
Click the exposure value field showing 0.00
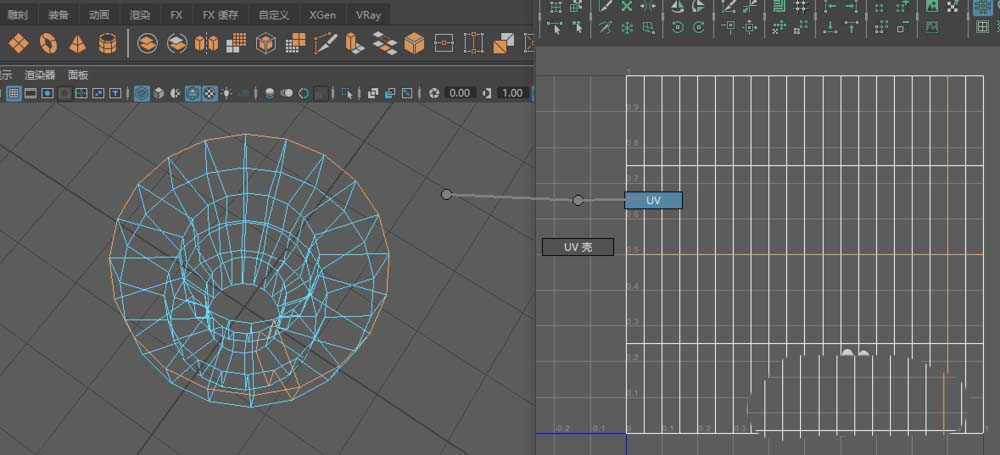coord(459,93)
